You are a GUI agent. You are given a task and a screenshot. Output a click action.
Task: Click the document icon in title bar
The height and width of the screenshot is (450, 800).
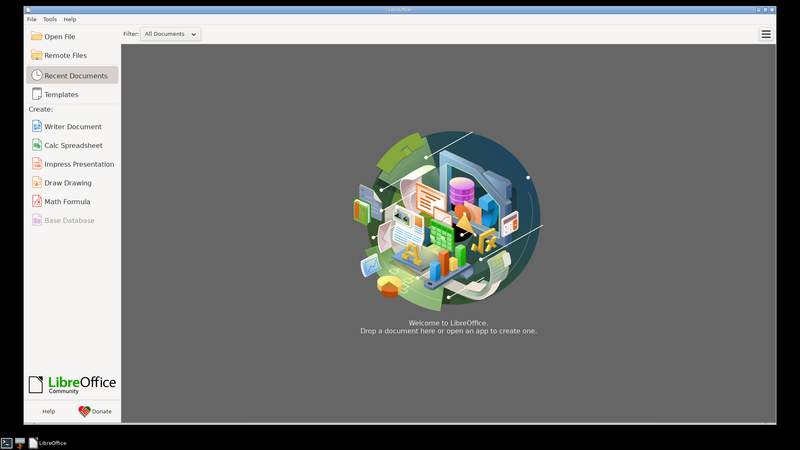28,10
